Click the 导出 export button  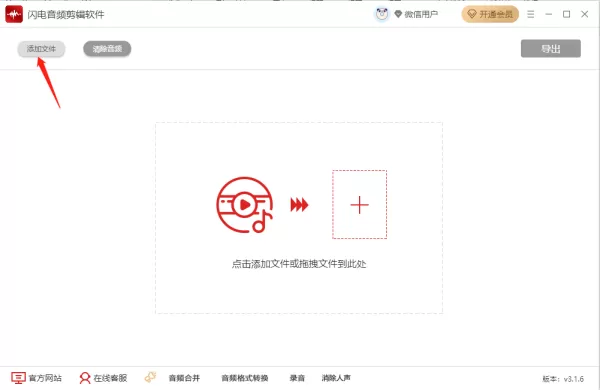point(551,49)
